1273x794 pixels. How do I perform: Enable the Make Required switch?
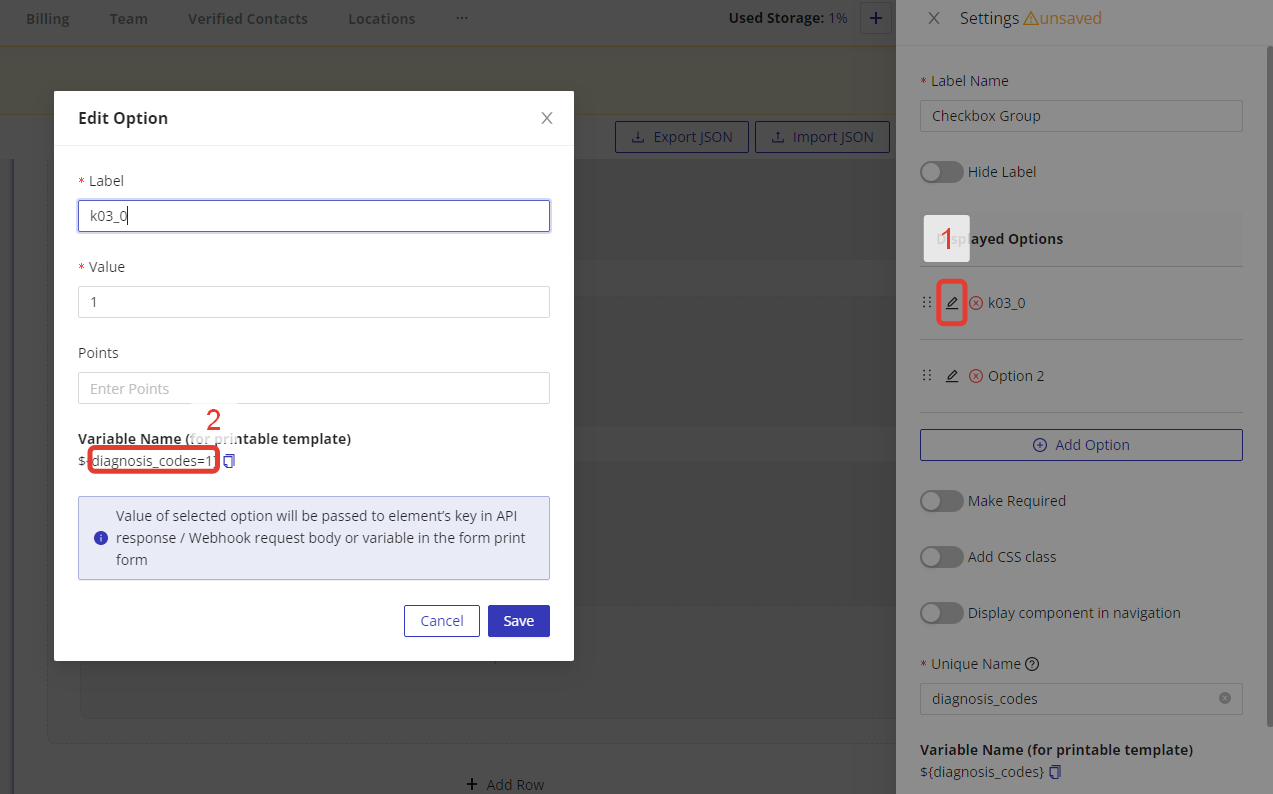click(x=941, y=501)
